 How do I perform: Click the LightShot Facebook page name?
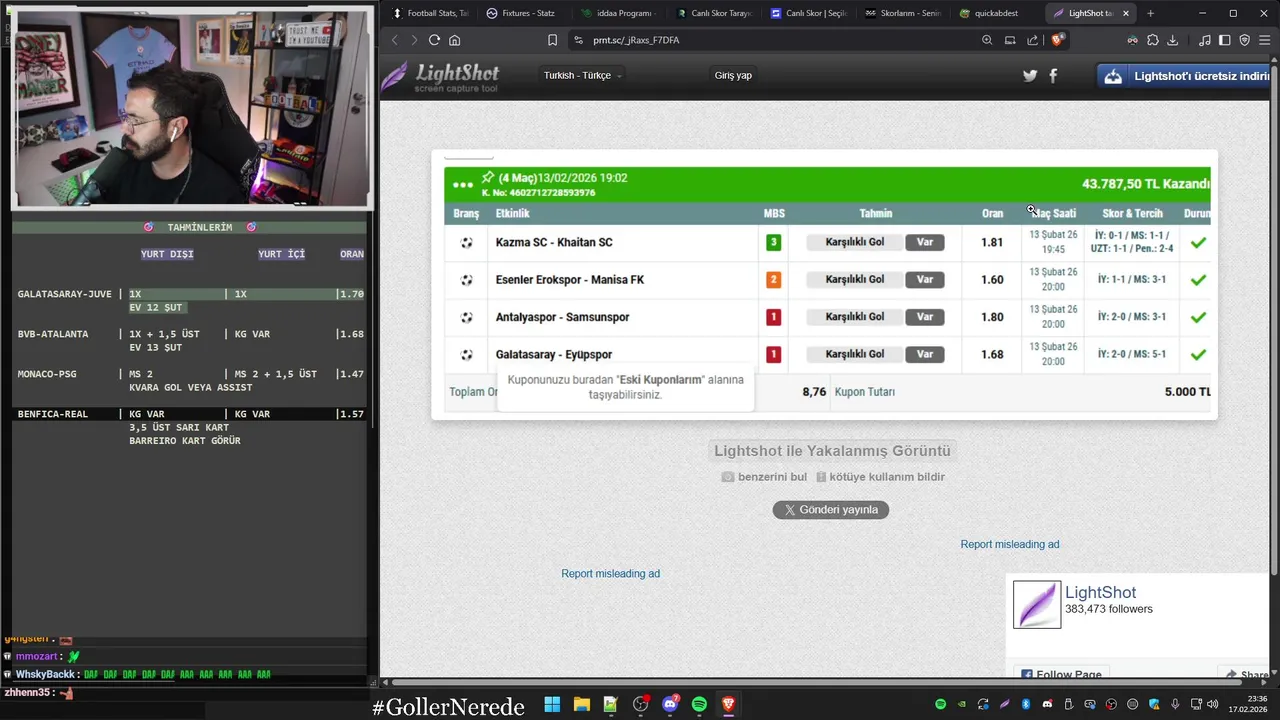tap(1100, 592)
